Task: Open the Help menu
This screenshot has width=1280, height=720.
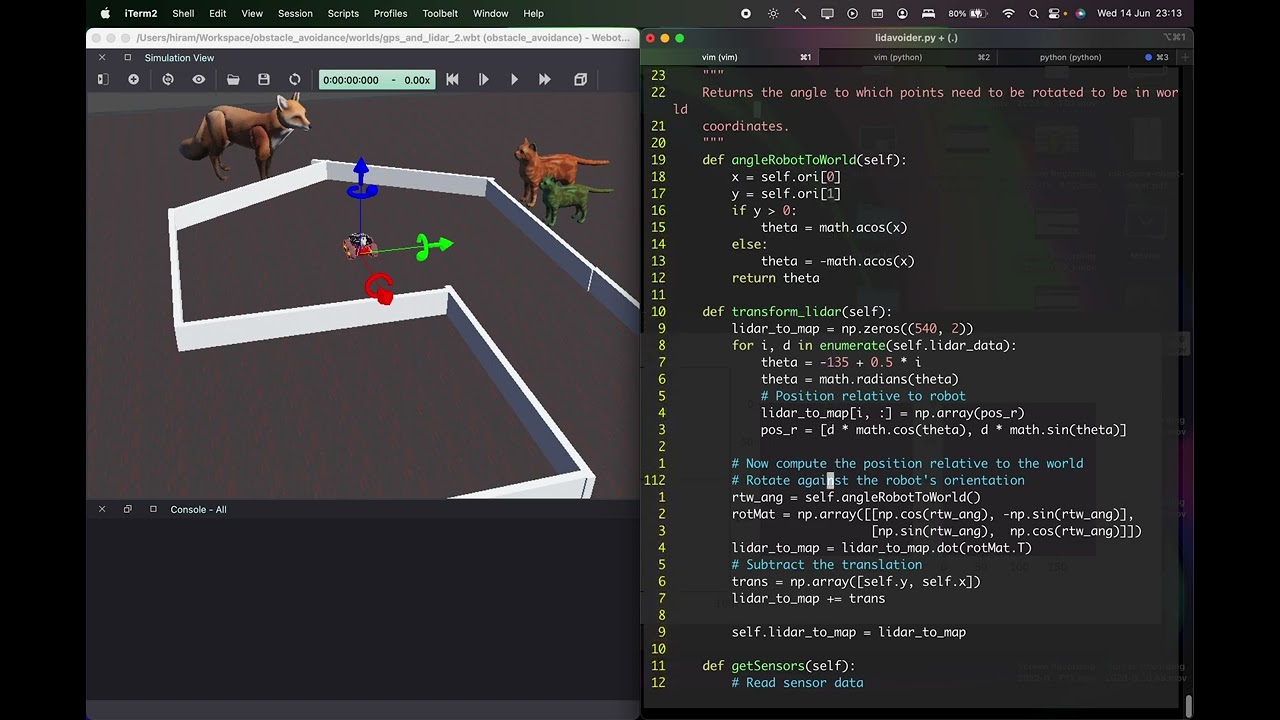Action: pos(534,13)
